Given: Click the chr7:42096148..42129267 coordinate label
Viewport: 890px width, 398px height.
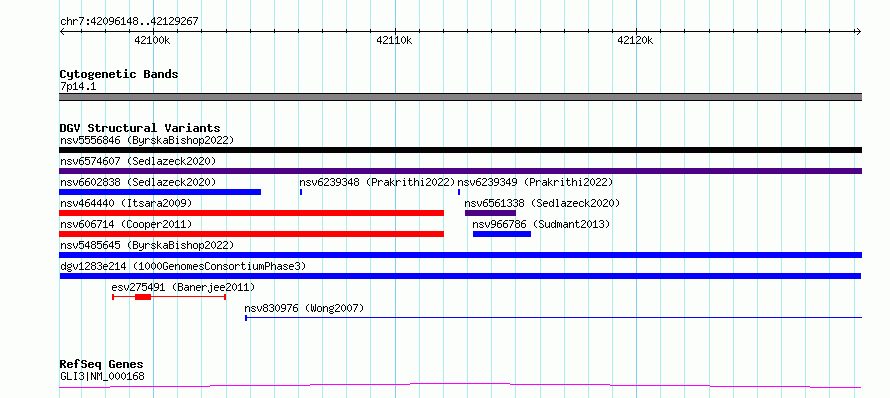Looking at the screenshot, I should pyautogui.click(x=129, y=22).
